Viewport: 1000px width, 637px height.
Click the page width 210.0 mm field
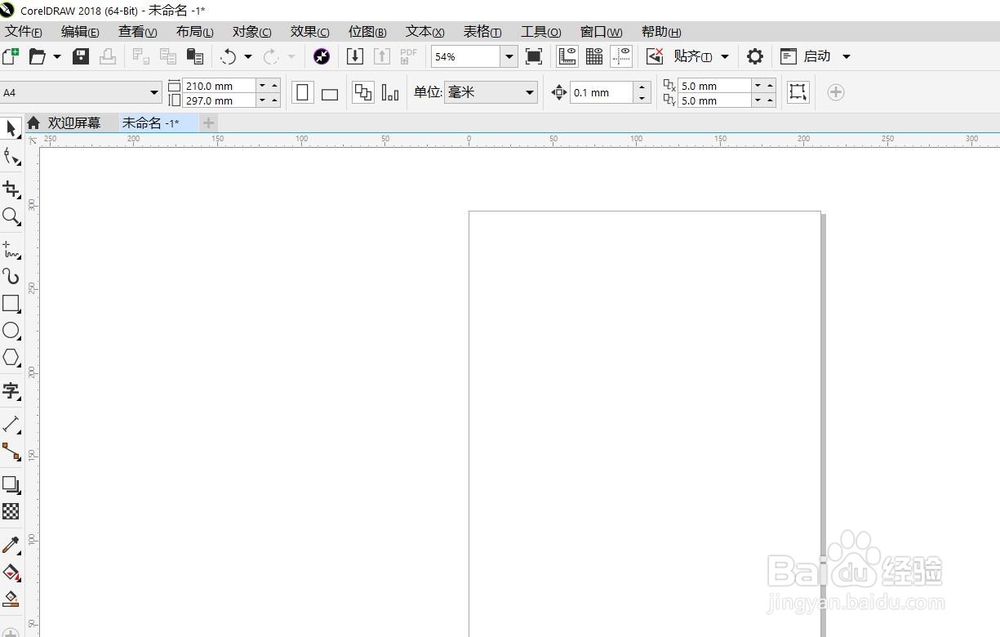click(219, 85)
